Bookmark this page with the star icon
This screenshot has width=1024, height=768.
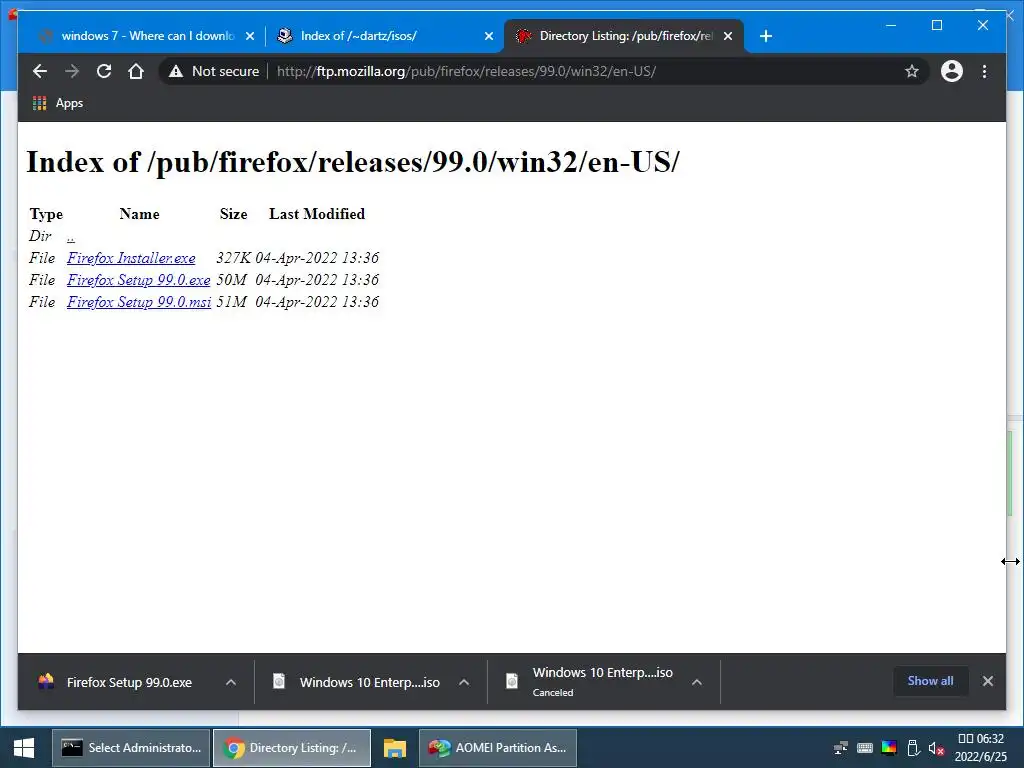(912, 71)
